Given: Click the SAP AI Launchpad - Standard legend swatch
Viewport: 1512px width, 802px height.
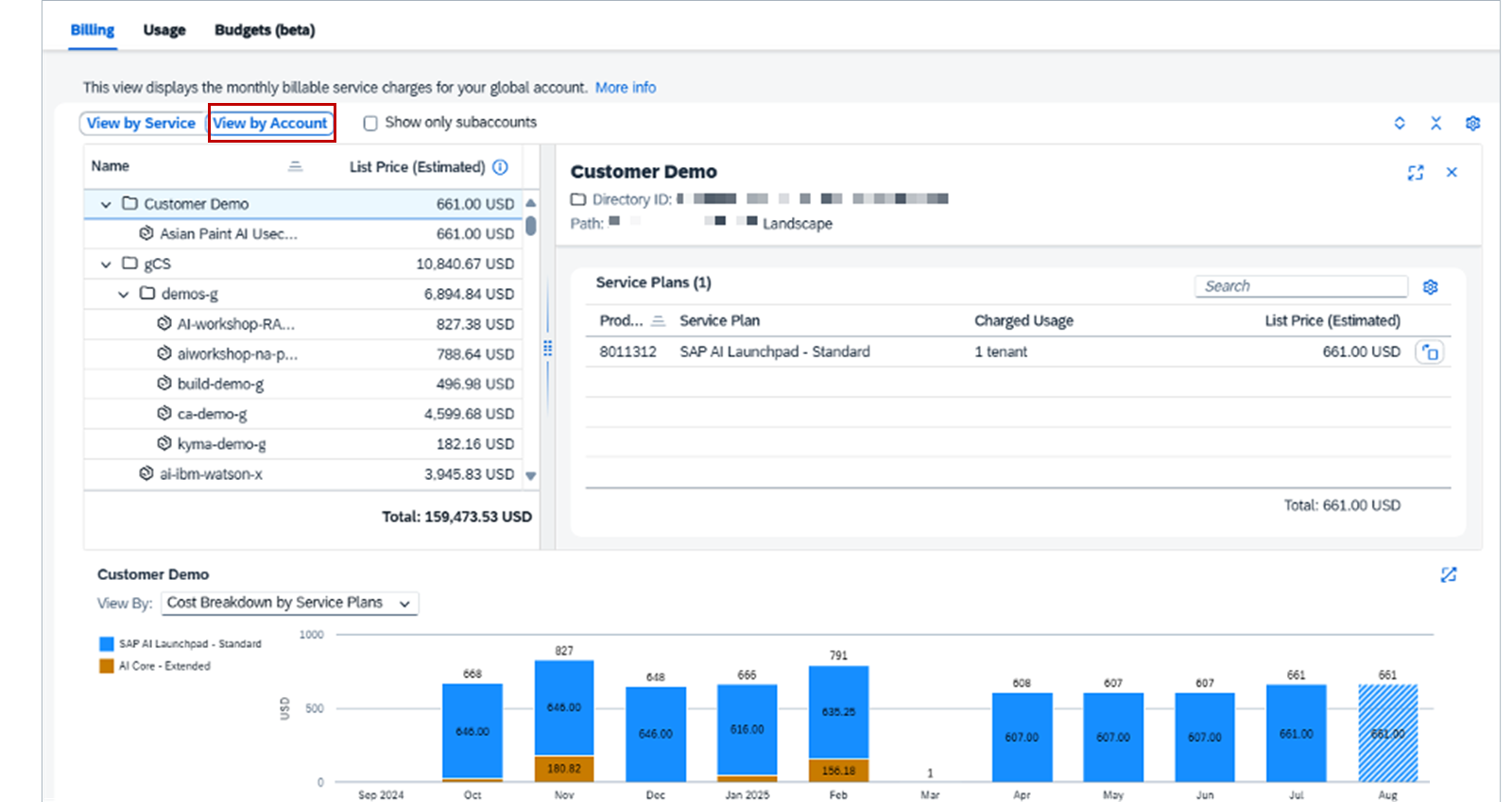Looking at the screenshot, I should pos(107,644).
